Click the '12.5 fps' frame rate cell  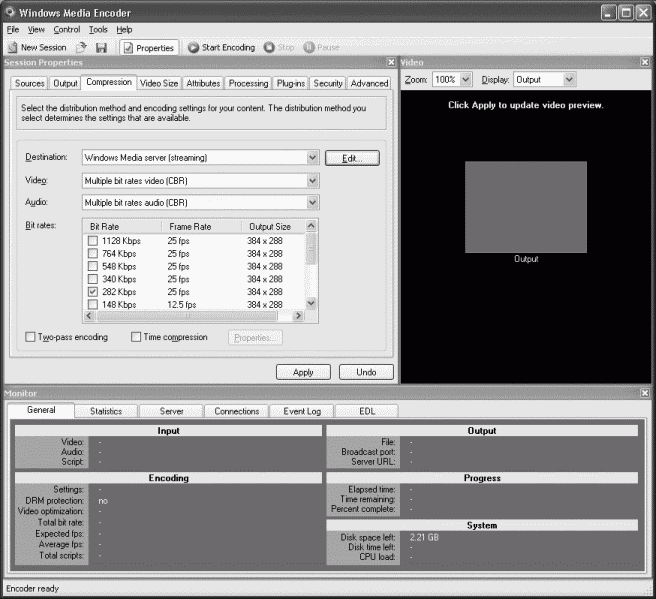tap(182, 305)
